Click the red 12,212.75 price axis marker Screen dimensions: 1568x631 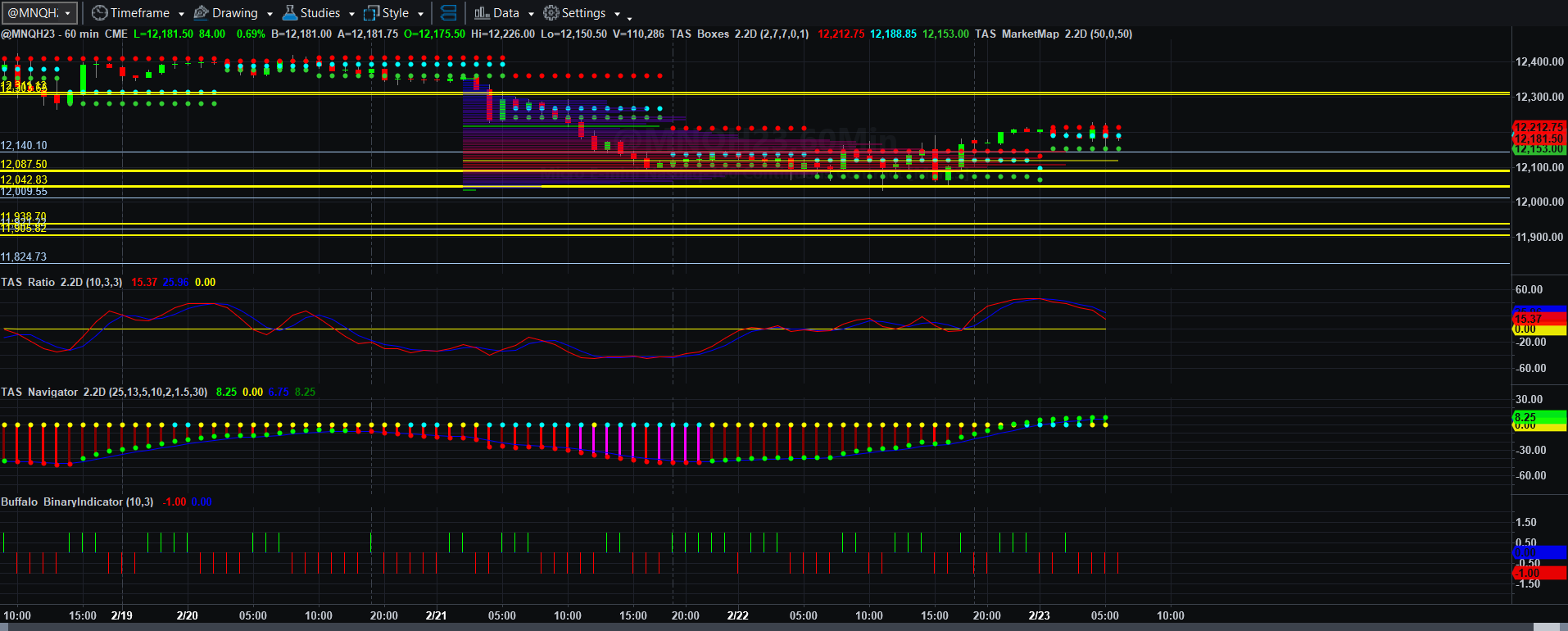tap(1539, 127)
